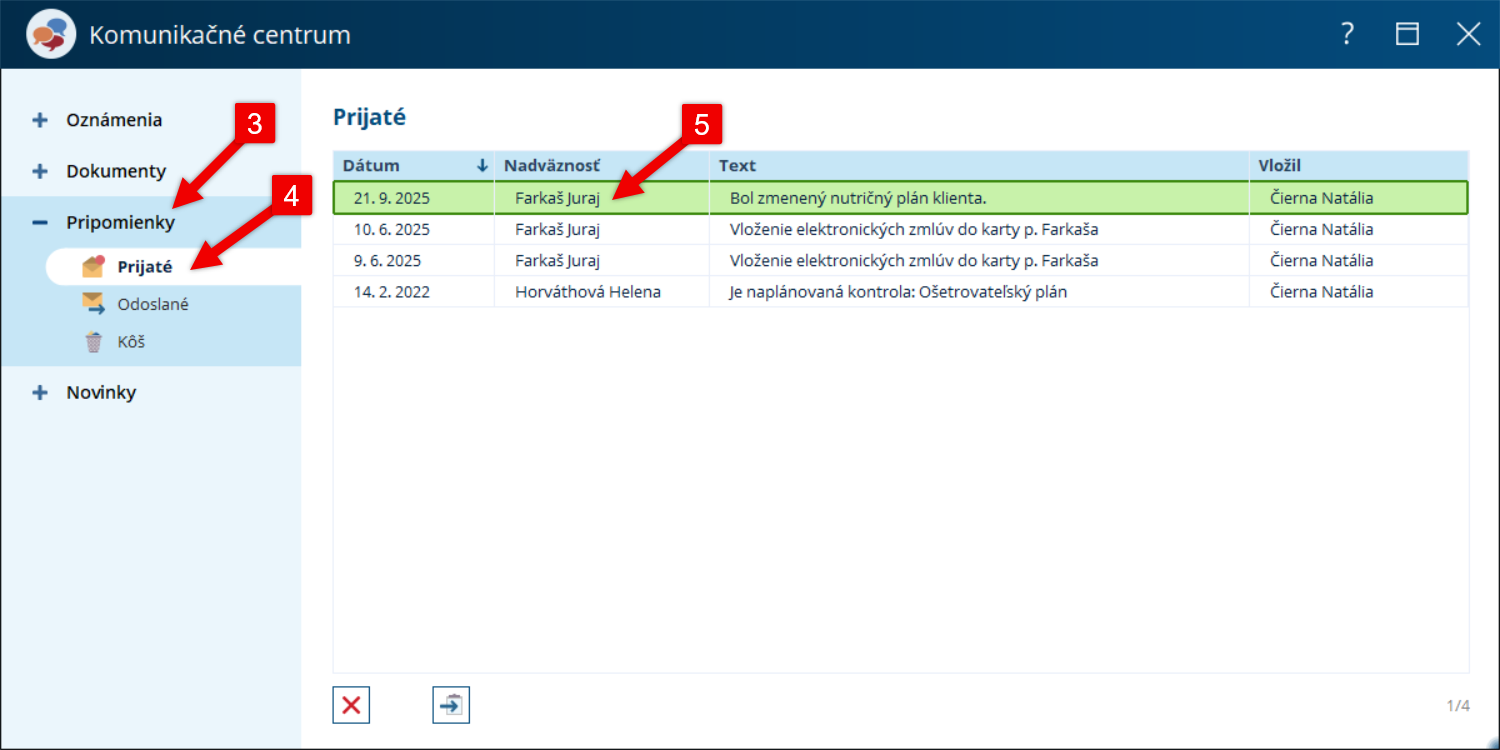Click 'Bol zmenený nutričný plán klienta.' text
This screenshot has height=750, width=1500.
pyautogui.click(x=858, y=198)
